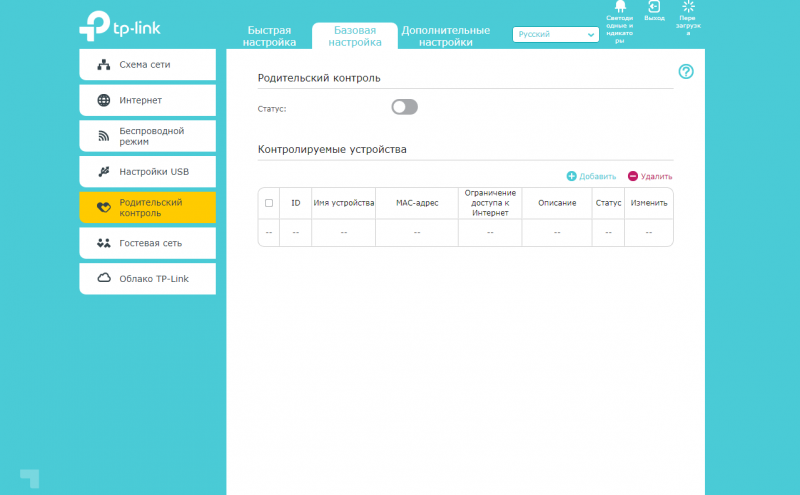Click the Схема сети network icon
The image size is (800, 495).
(x=104, y=65)
